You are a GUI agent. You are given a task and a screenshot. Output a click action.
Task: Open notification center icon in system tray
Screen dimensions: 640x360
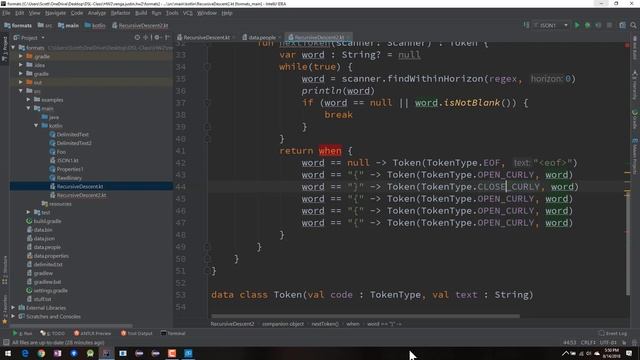click(629, 353)
